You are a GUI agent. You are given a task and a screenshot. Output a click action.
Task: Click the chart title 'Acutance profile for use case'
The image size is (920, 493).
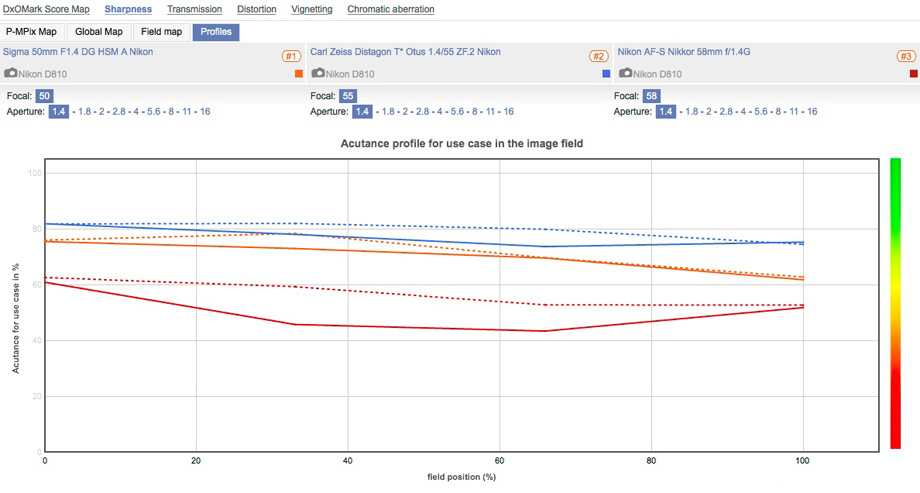click(x=462, y=143)
